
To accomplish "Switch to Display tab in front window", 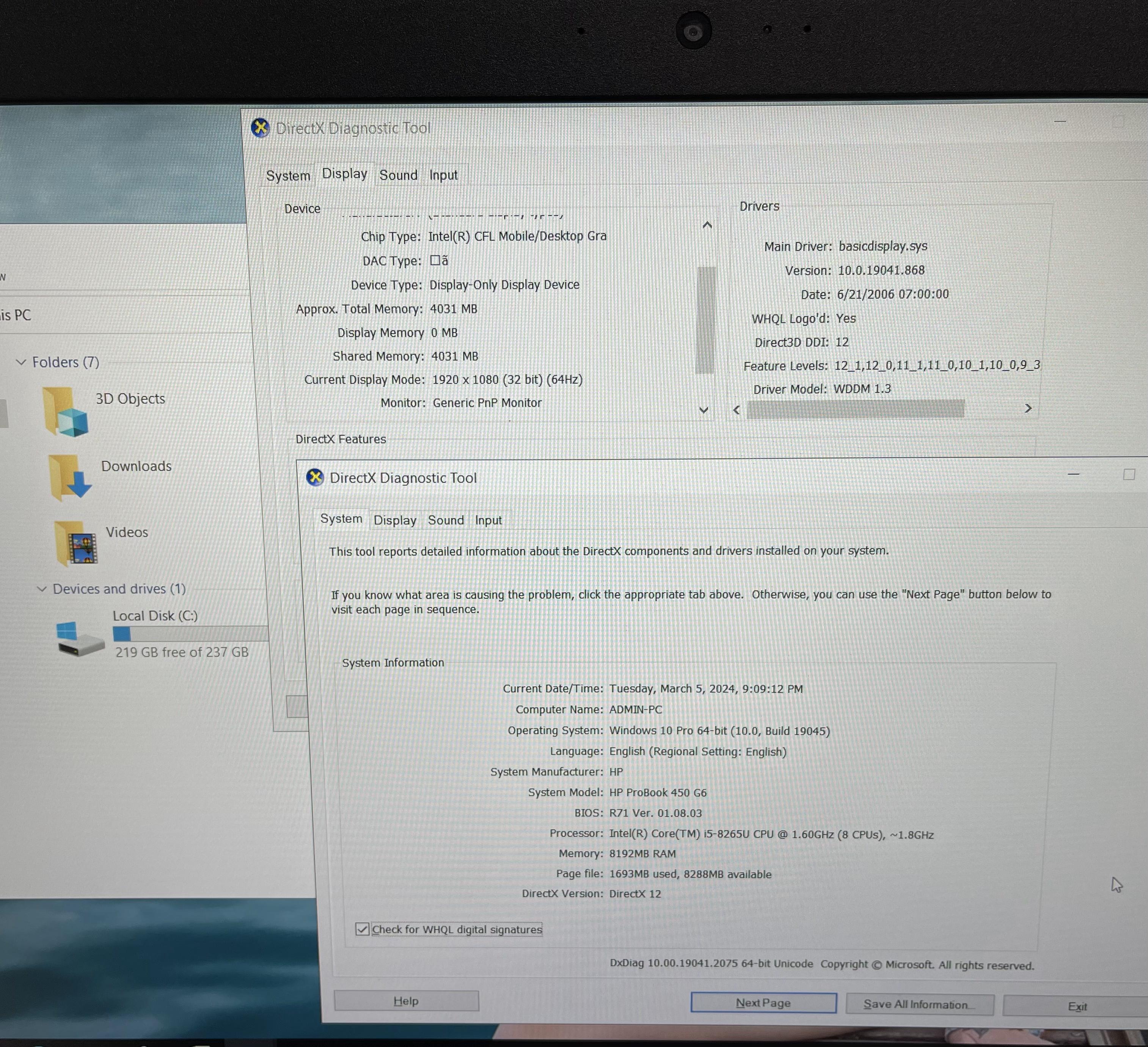I will pyautogui.click(x=395, y=520).
